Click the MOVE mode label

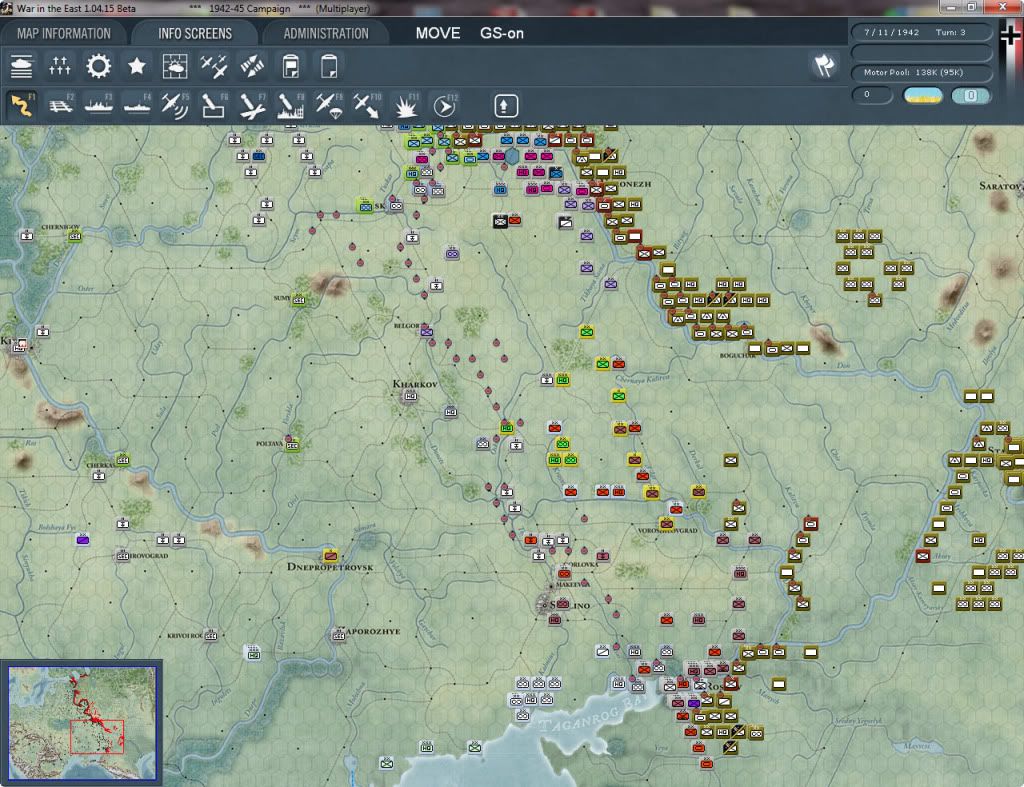tap(438, 33)
